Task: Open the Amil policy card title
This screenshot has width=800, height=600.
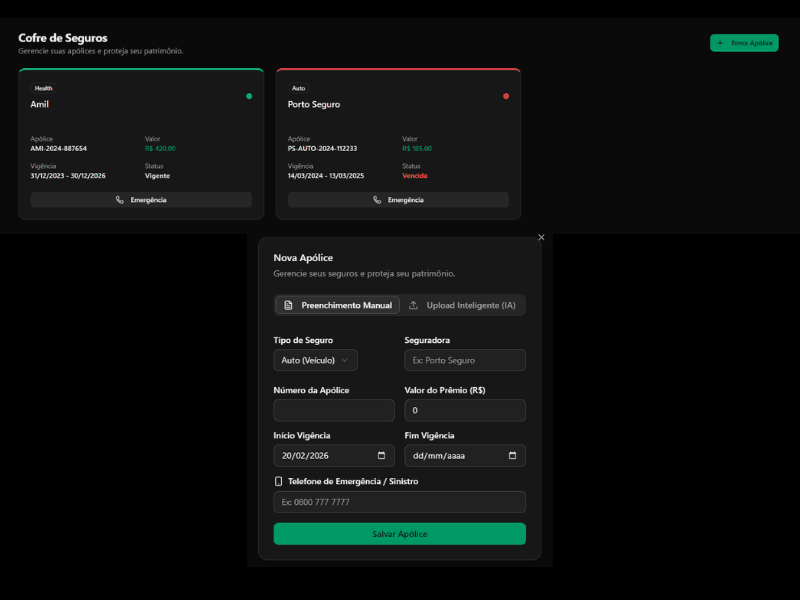Action: click(x=40, y=104)
